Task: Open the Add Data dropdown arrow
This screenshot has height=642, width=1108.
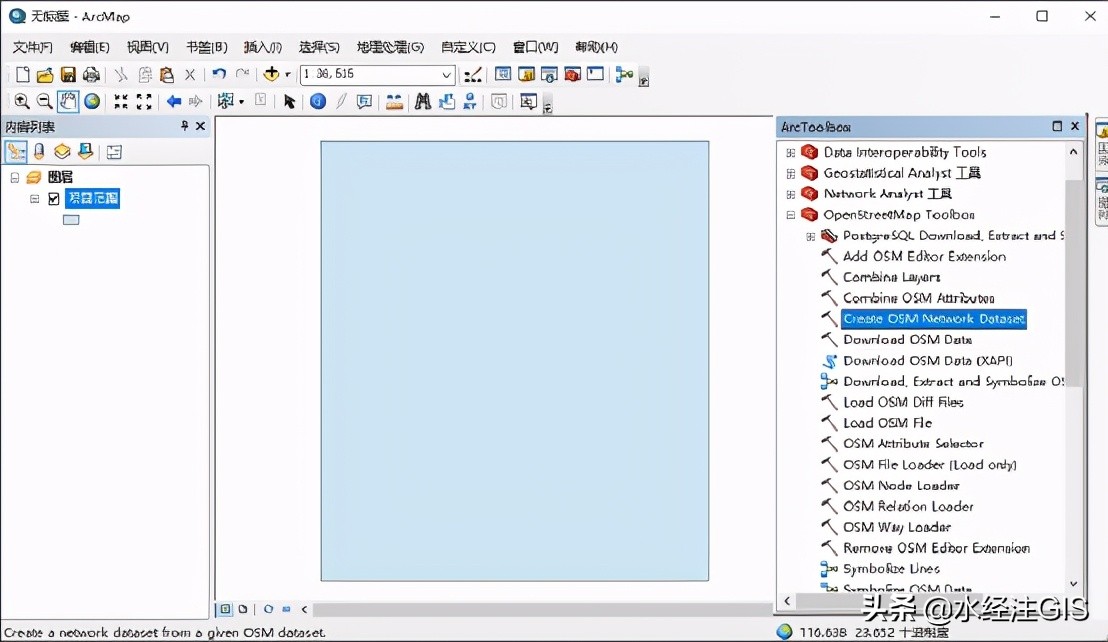Action: 288,74
